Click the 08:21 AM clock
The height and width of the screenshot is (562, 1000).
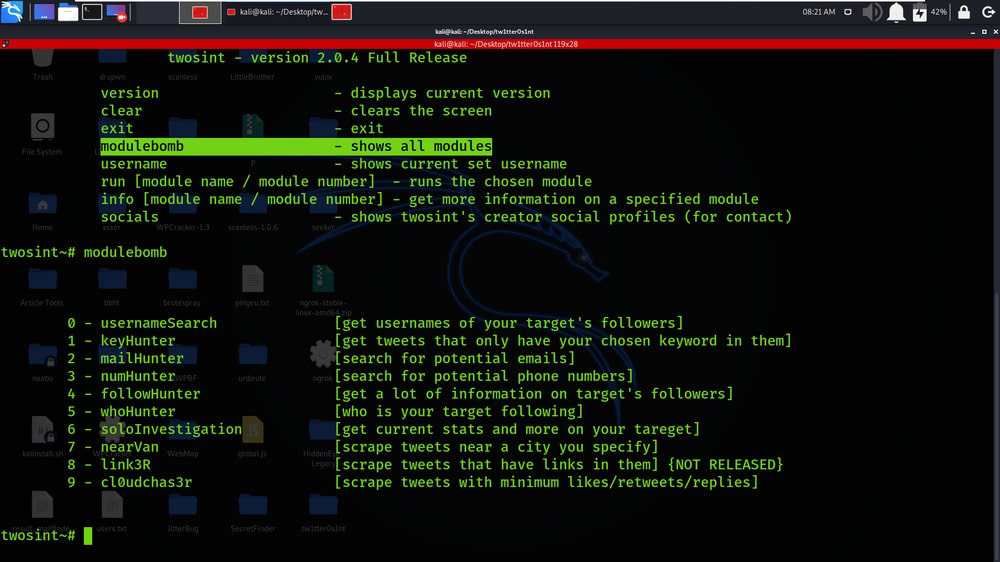[819, 11]
